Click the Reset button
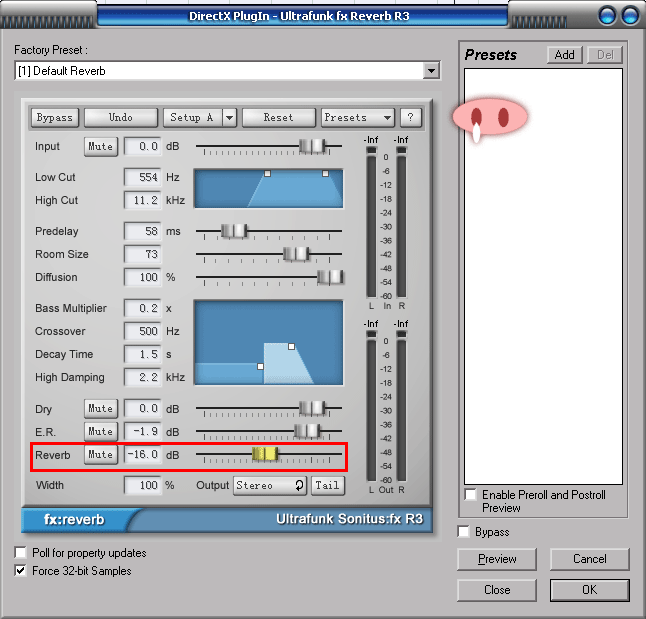This screenshot has width=646, height=619. 279,117
